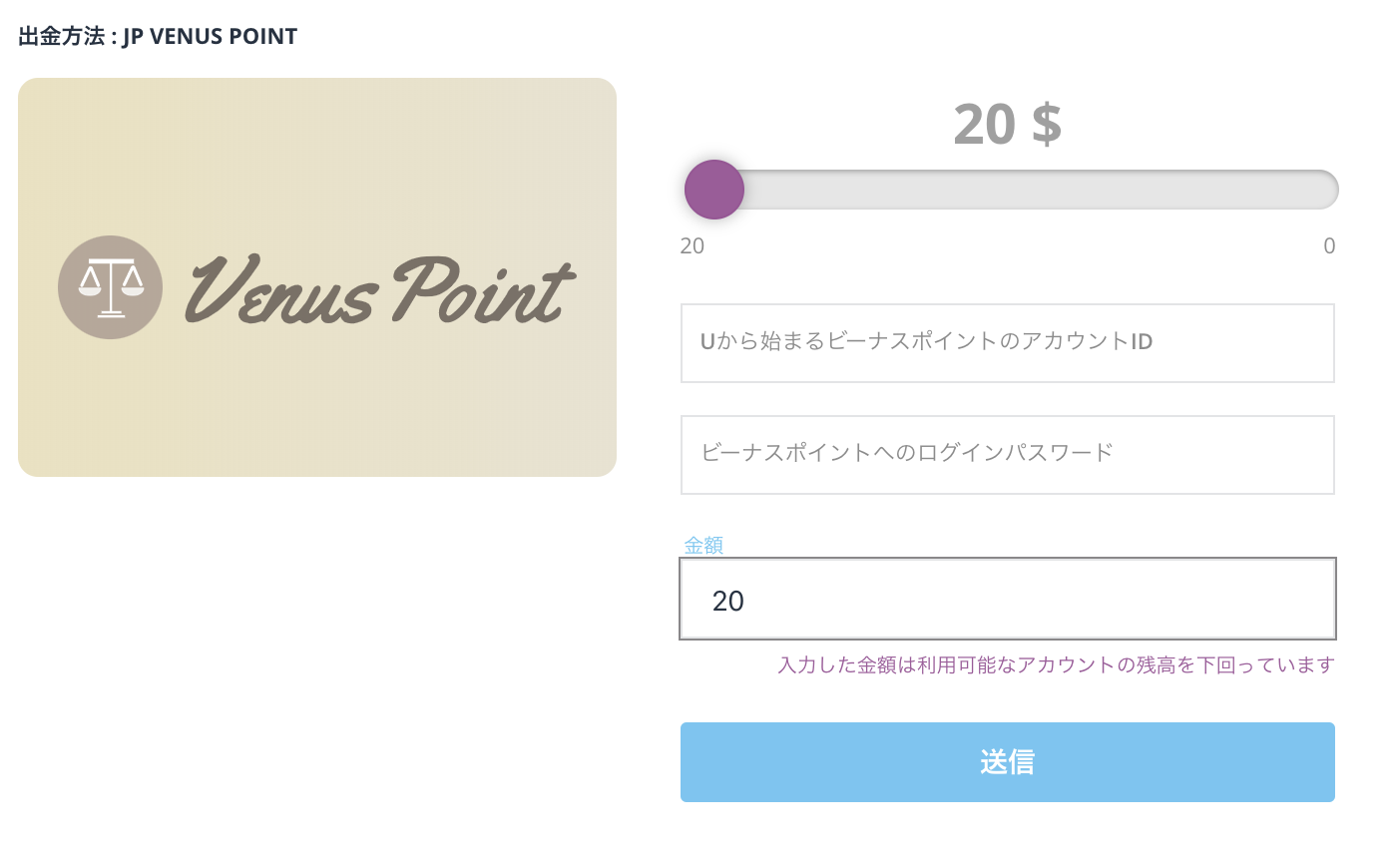The width and height of the screenshot is (1395, 868).
Task: Click the large number 20 in amount heading
Action: 984,125
